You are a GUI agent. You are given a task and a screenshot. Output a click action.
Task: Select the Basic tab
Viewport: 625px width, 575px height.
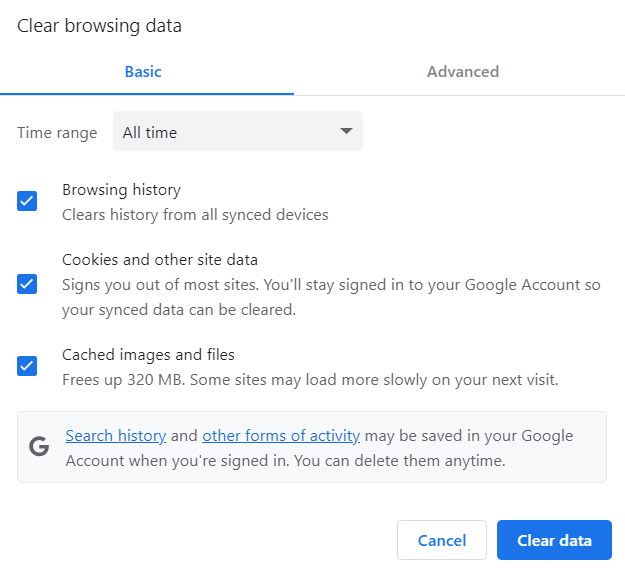coord(143,72)
